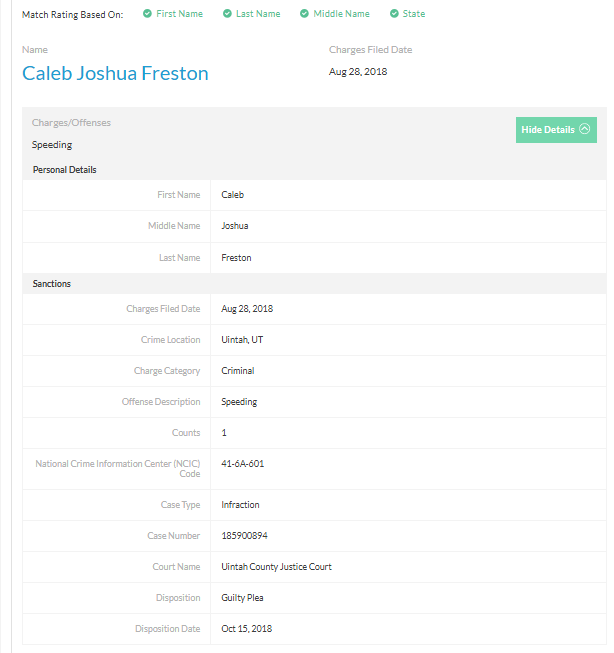Click the State green checkmark icon
Image resolution: width=614 pixels, height=653 pixels.
tap(394, 14)
